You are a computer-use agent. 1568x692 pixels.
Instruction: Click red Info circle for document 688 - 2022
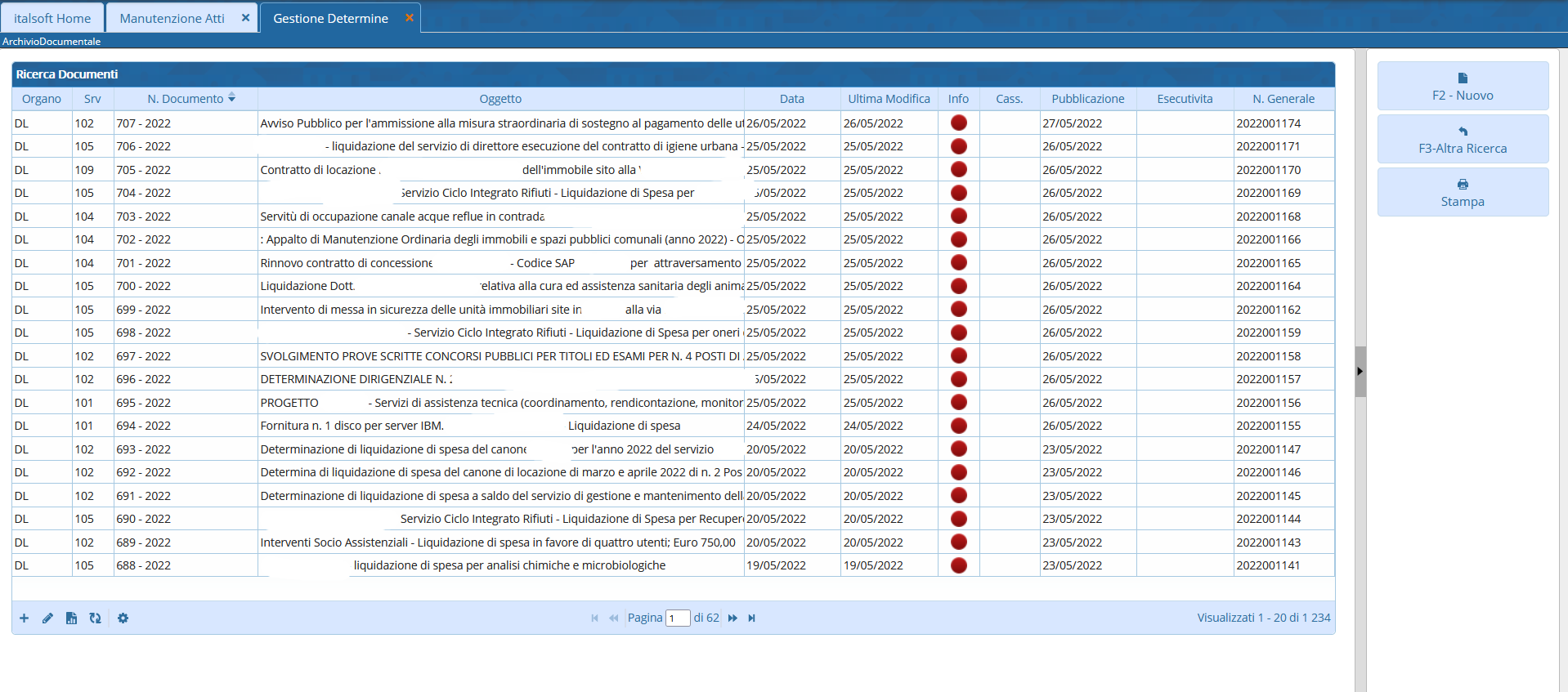958,565
